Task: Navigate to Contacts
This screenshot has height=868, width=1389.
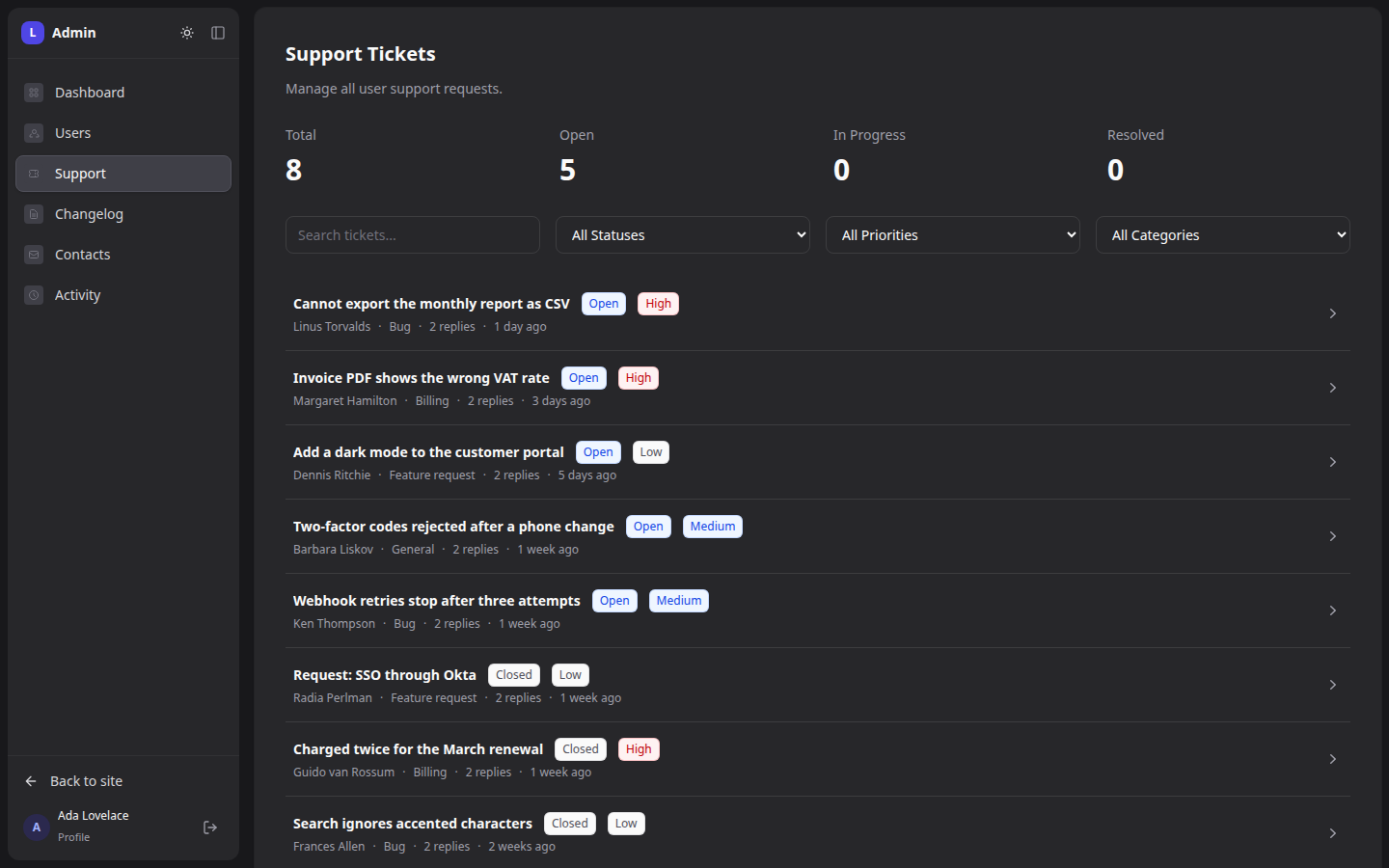Action: tap(123, 255)
